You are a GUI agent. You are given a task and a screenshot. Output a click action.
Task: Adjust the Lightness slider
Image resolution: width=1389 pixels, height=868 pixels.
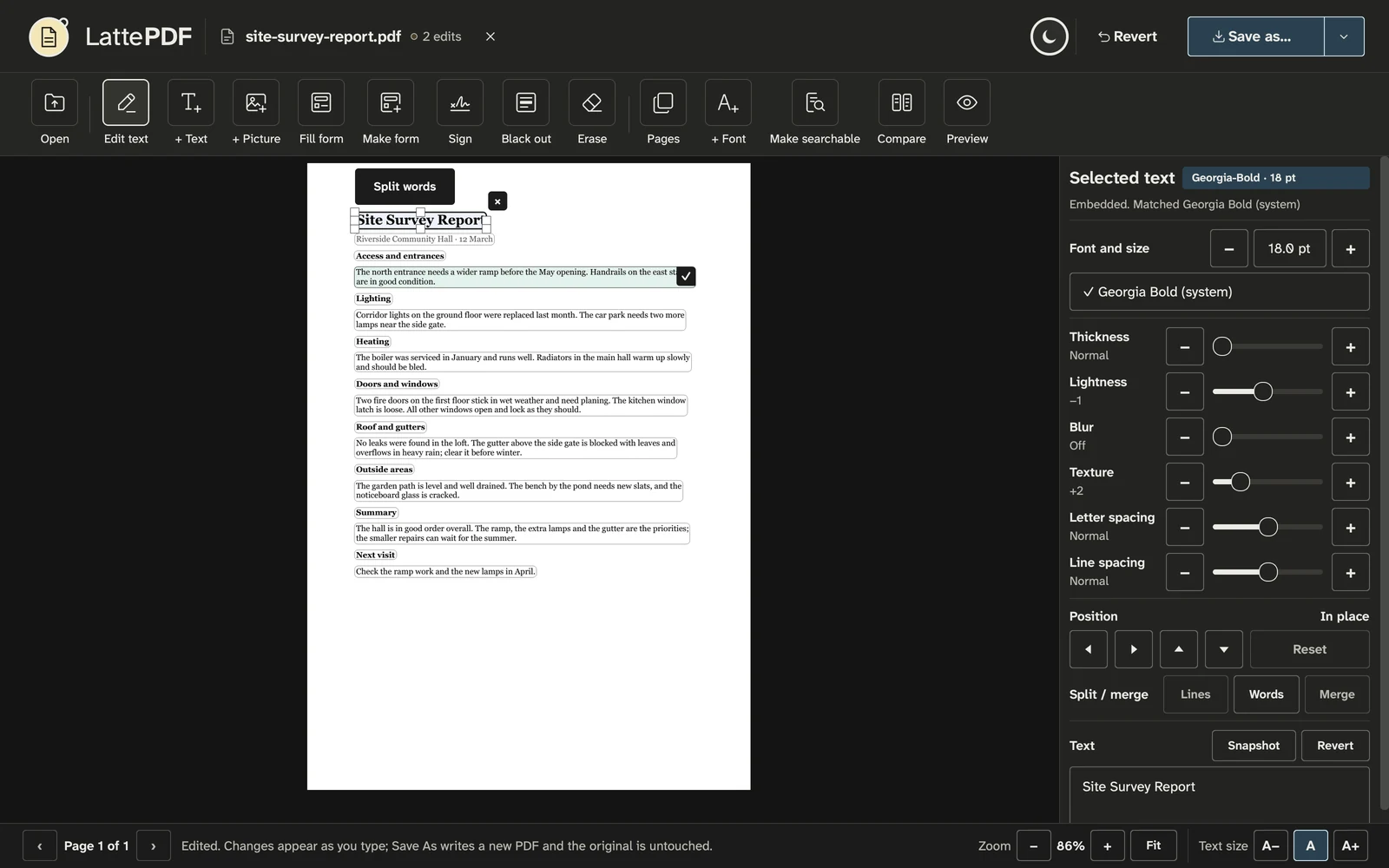click(1267, 392)
